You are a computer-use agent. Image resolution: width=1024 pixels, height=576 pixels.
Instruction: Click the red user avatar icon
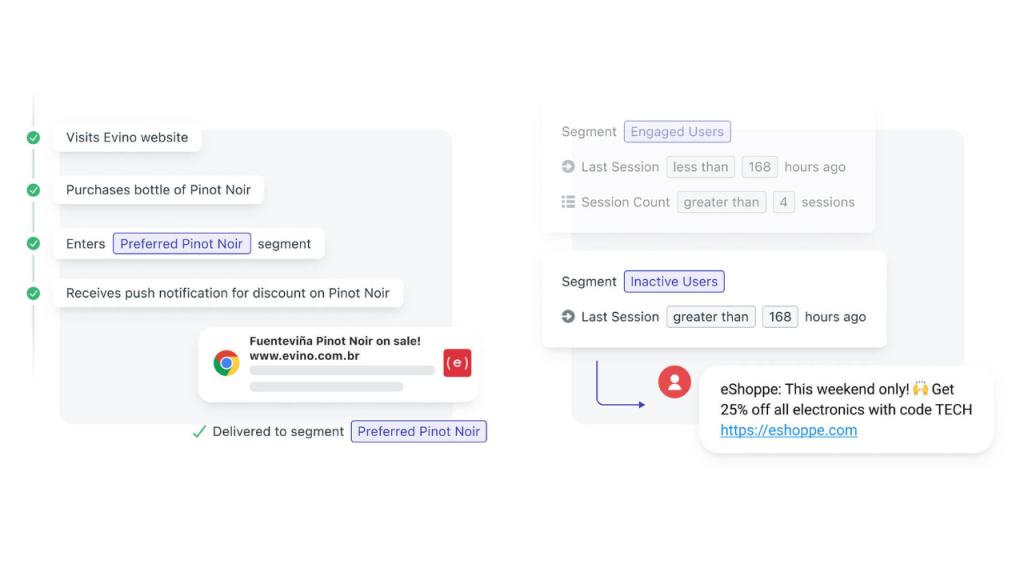[x=675, y=382]
